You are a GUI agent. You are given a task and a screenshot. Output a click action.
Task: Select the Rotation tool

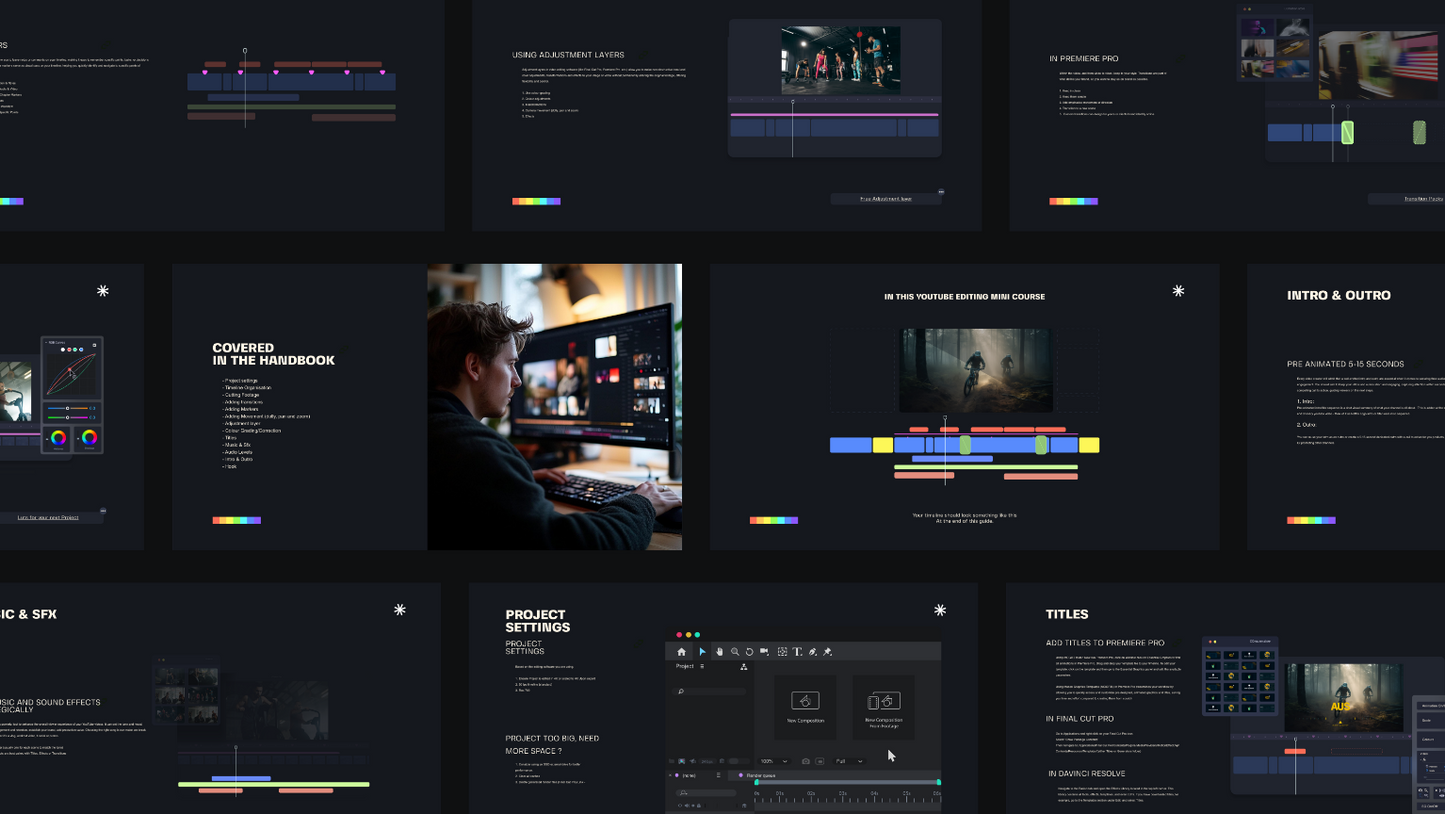coord(749,652)
